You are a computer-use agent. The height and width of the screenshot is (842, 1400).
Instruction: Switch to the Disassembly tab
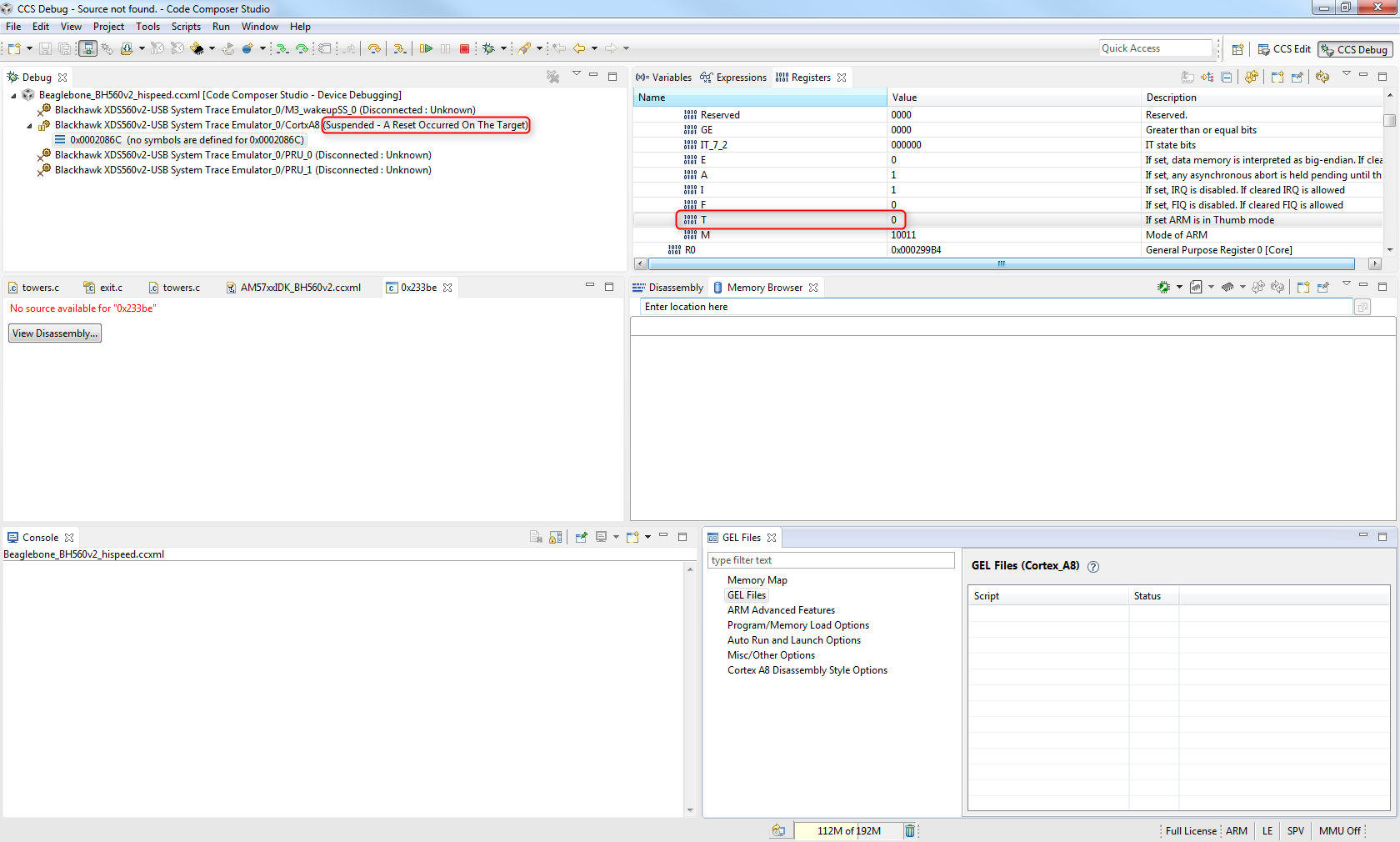tap(668, 288)
